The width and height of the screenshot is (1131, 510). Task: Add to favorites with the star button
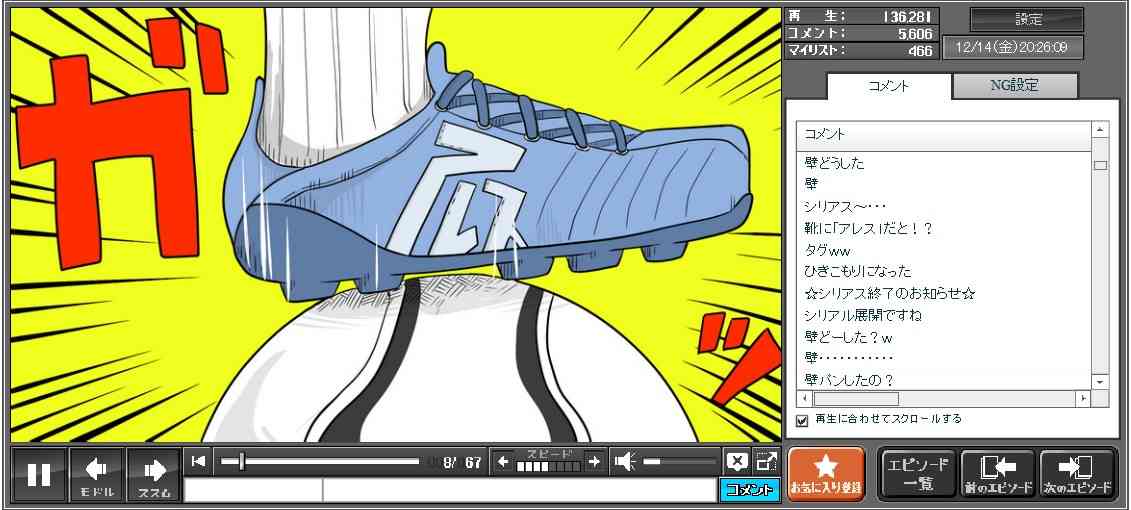point(826,474)
